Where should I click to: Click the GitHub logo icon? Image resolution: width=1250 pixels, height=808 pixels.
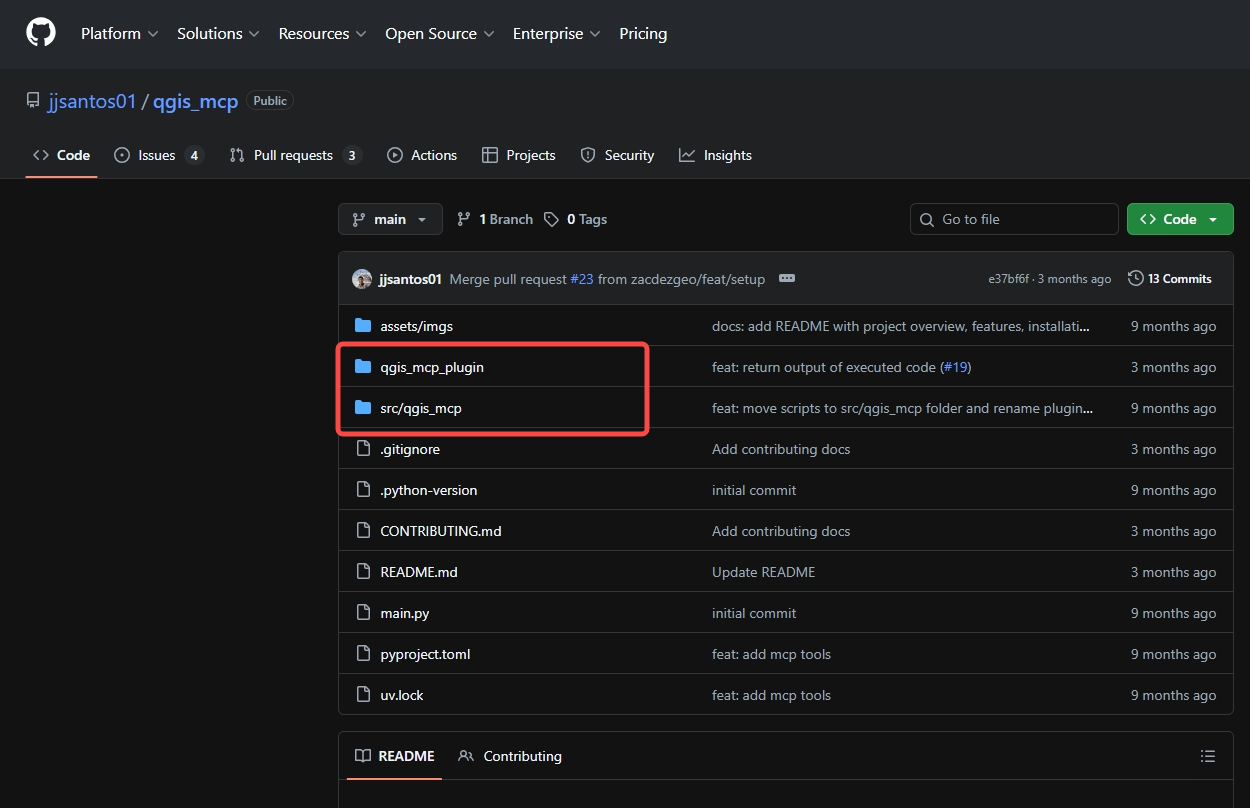point(41,33)
